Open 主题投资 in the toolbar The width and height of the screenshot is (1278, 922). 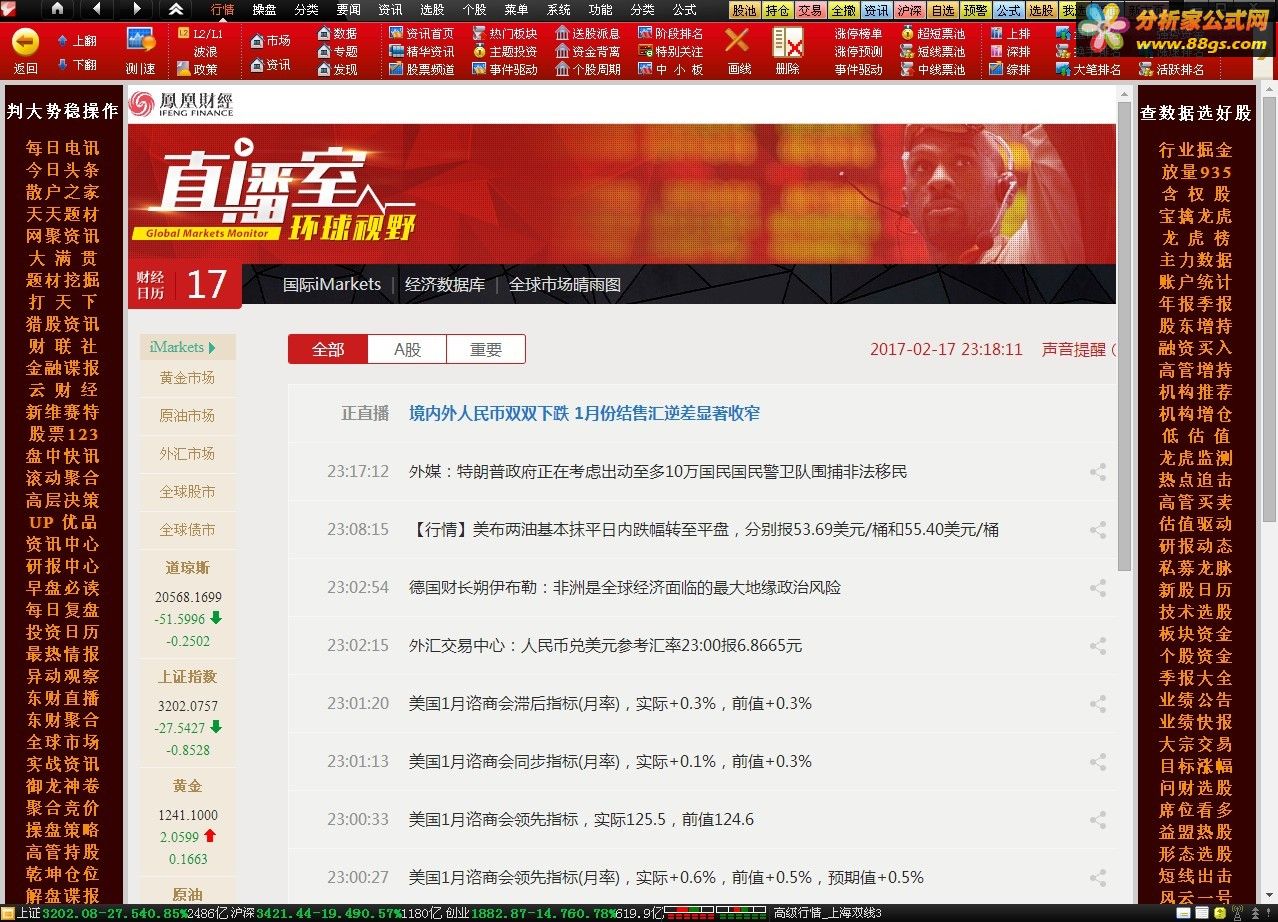pyautogui.click(x=505, y=52)
